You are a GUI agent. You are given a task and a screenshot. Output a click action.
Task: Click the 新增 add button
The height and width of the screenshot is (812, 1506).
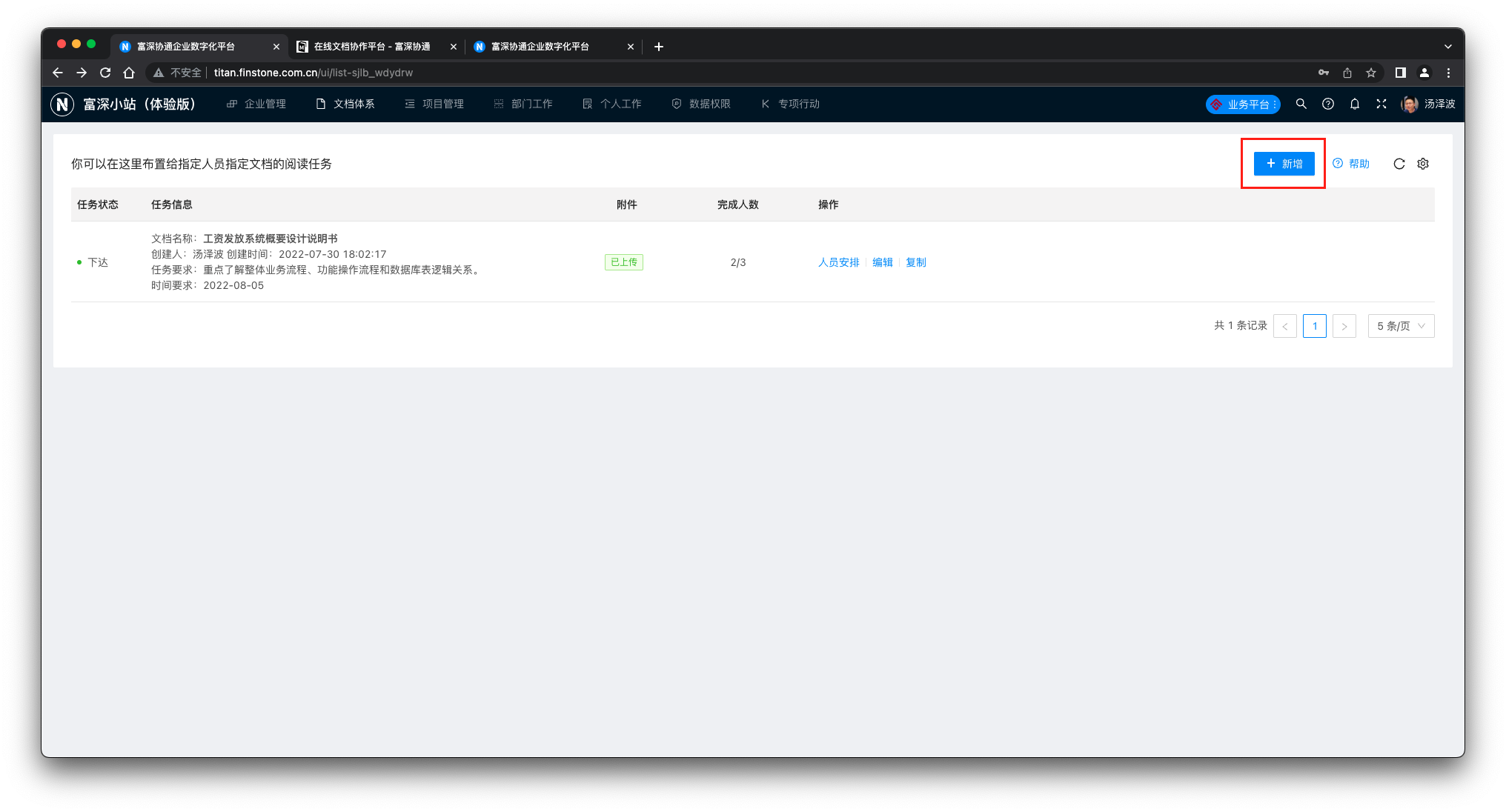tap(1284, 164)
